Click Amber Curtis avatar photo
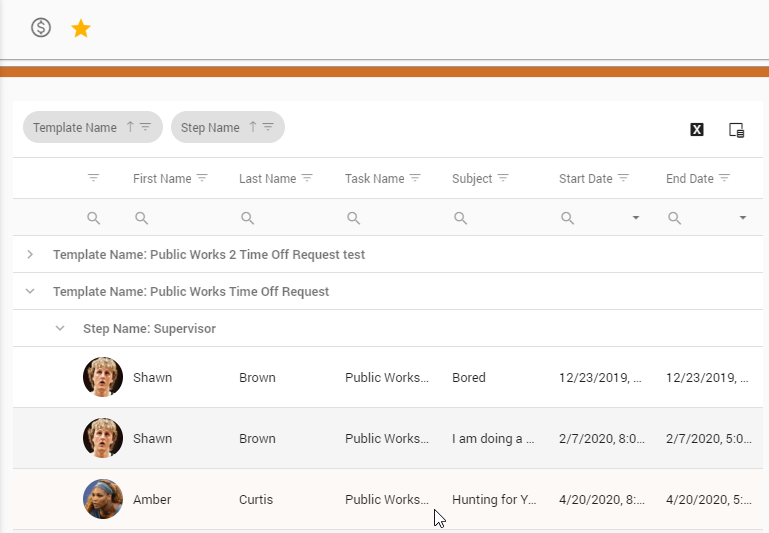The height and width of the screenshot is (533, 769). click(x=103, y=499)
